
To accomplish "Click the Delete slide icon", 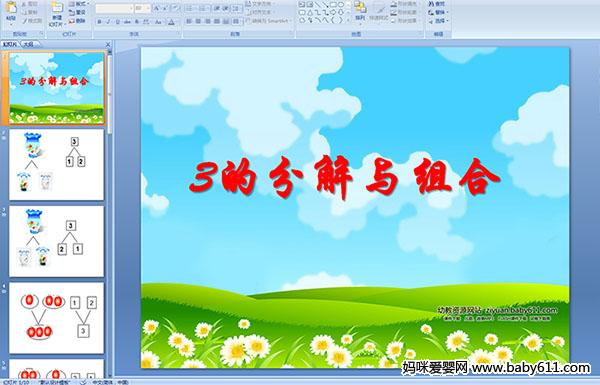I will (77, 21).
